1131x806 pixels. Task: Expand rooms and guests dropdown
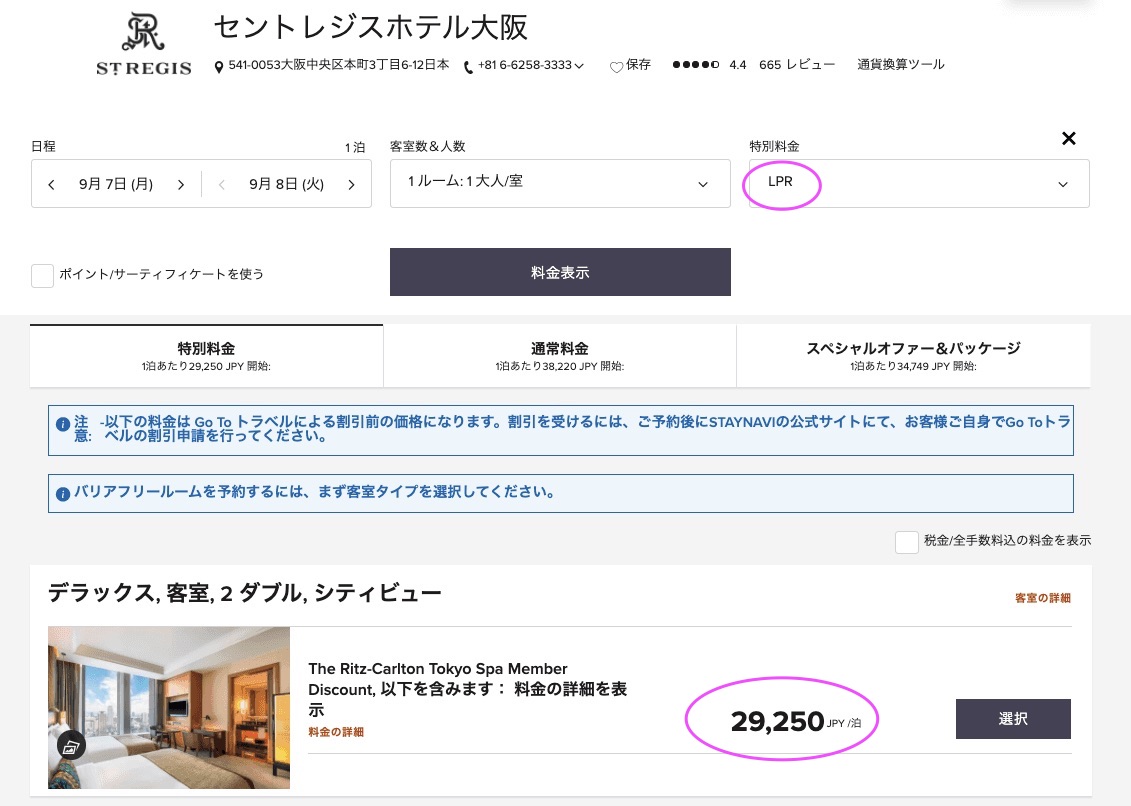pos(702,184)
